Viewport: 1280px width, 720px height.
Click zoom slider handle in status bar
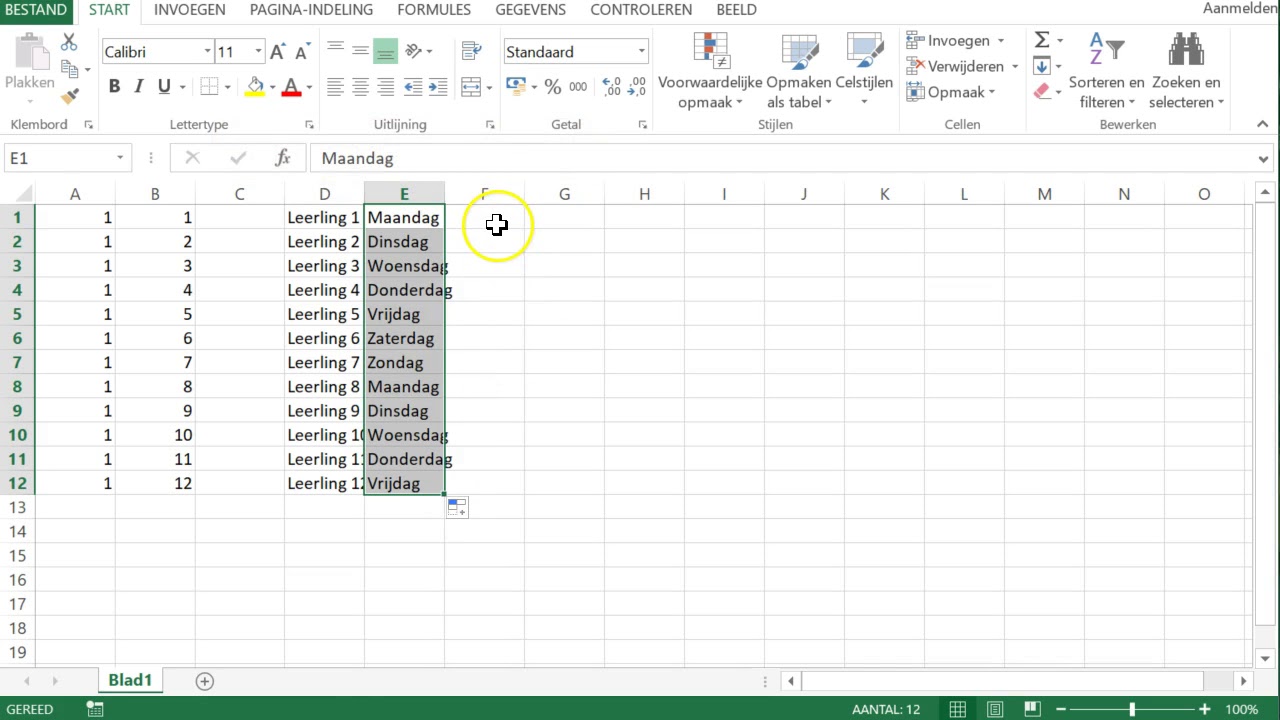click(x=1132, y=709)
